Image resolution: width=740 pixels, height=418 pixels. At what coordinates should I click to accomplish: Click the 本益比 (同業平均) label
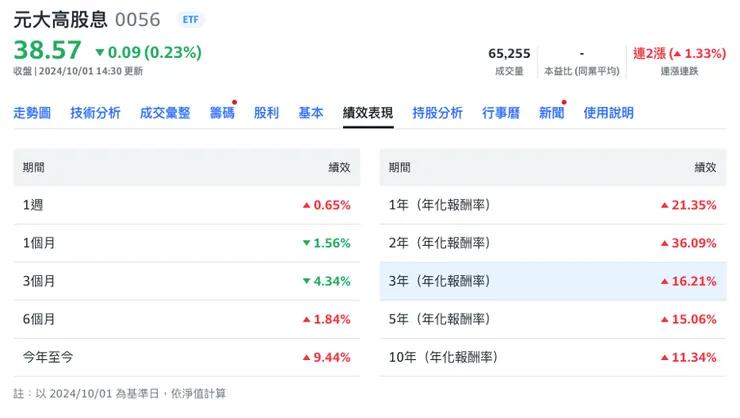tap(581, 71)
